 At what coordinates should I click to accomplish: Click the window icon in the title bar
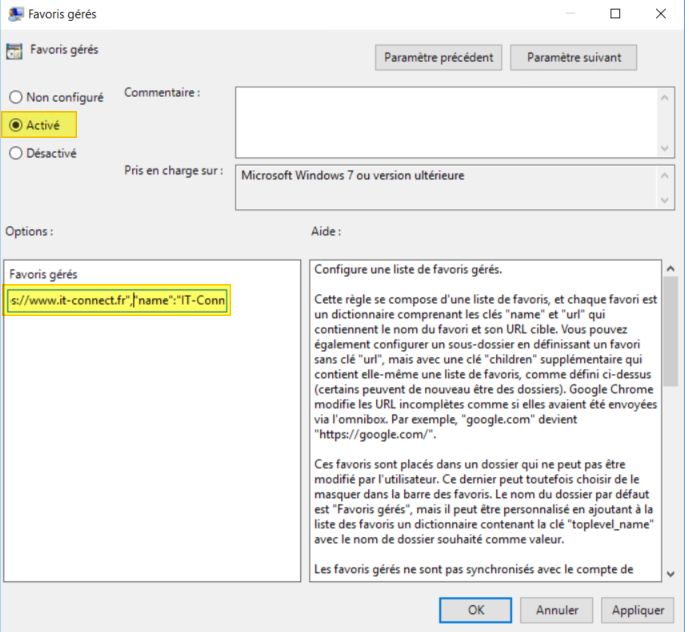pyautogui.click(x=14, y=14)
